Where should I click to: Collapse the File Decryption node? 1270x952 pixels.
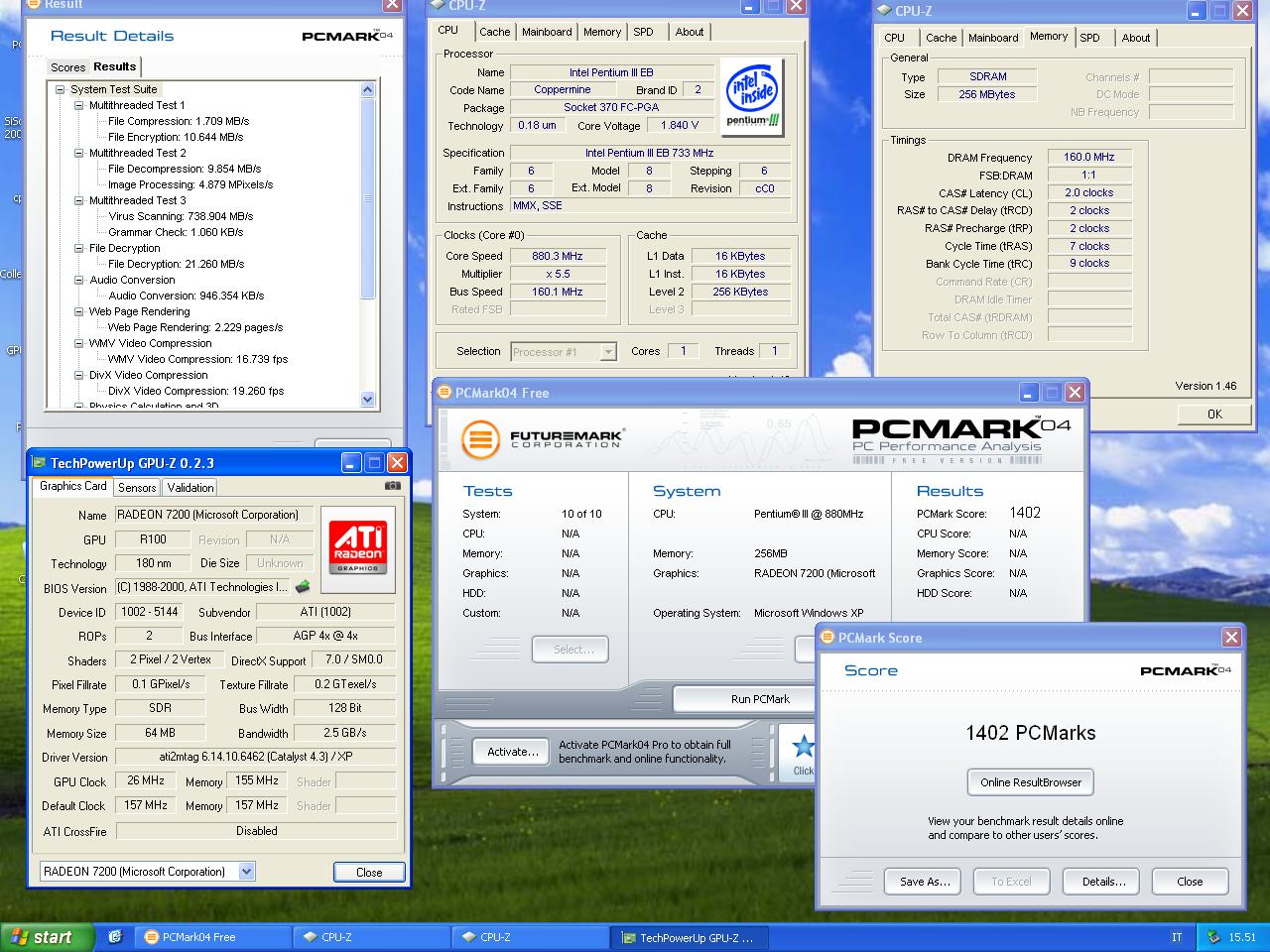pyautogui.click(x=79, y=248)
